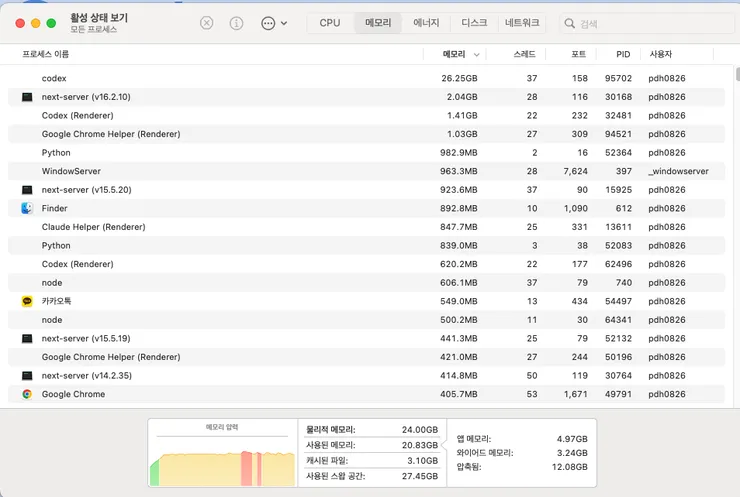Switch to the CPU tab
The width and height of the screenshot is (740, 497).
tap(330, 23)
